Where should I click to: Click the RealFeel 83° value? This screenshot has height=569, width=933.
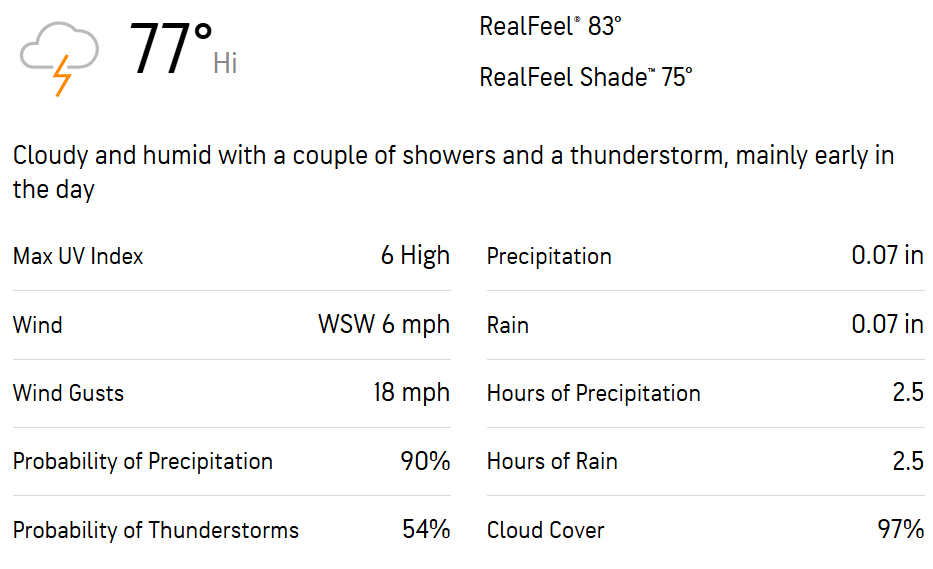coord(550,26)
